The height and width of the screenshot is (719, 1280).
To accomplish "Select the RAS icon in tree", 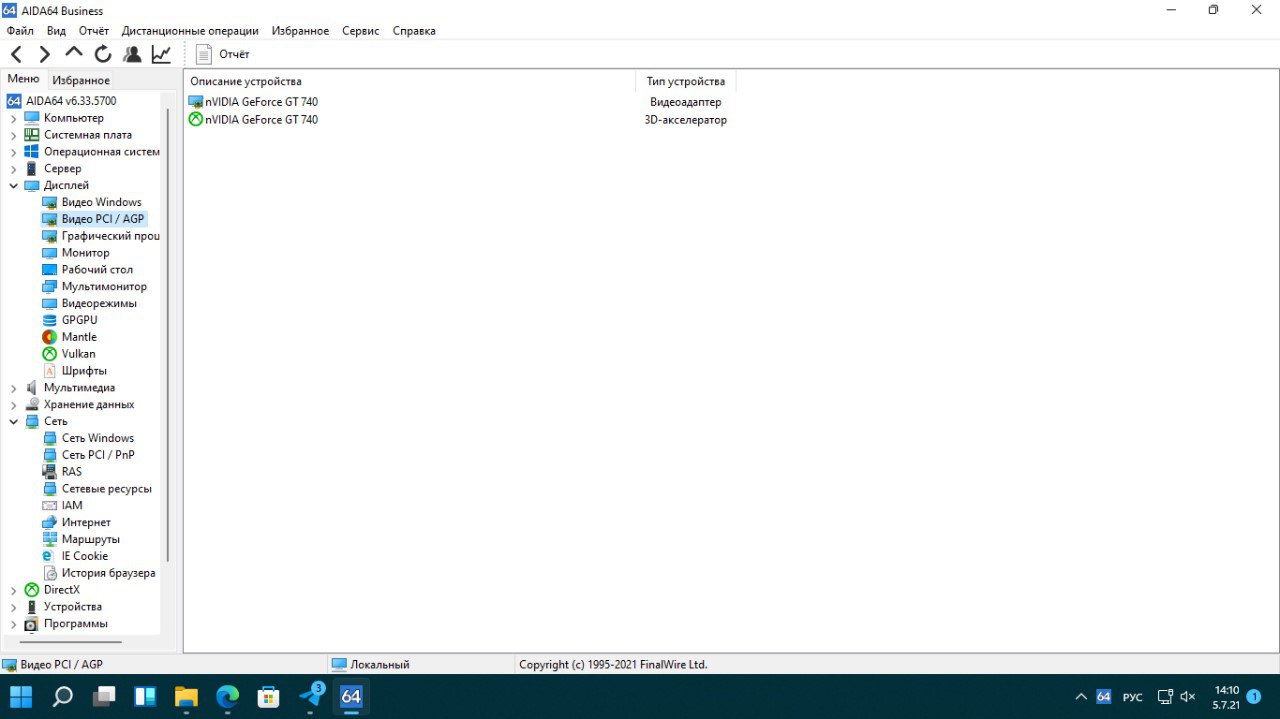I will click(x=50, y=472).
